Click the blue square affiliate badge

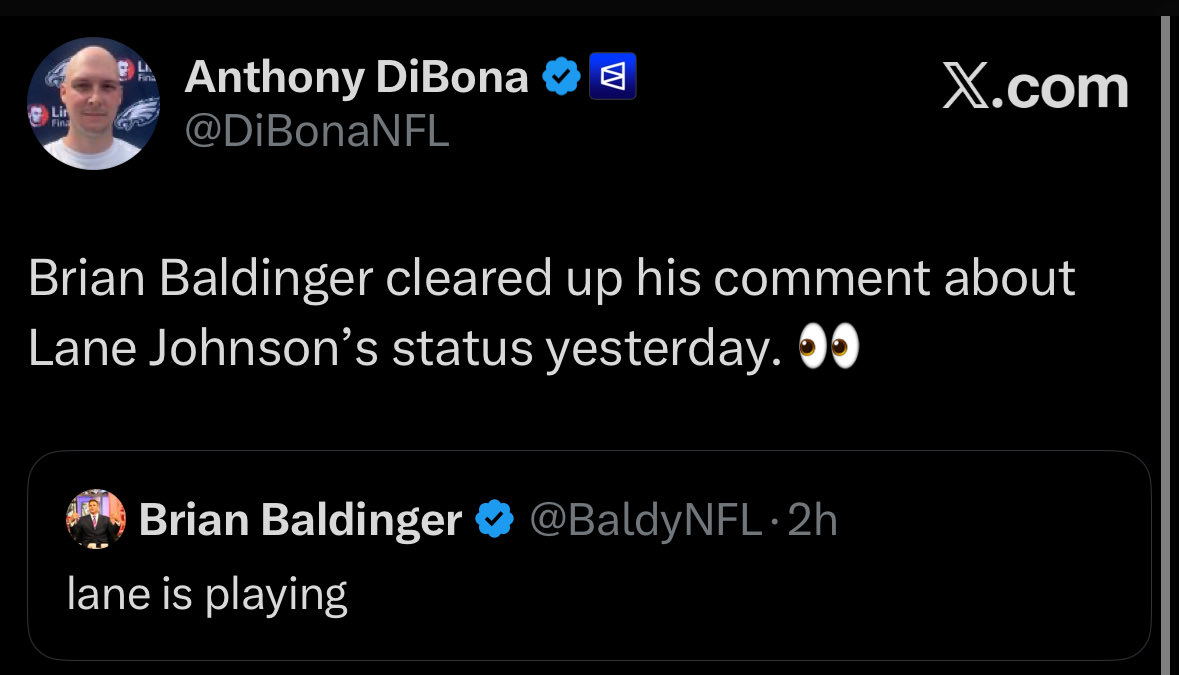tap(613, 77)
